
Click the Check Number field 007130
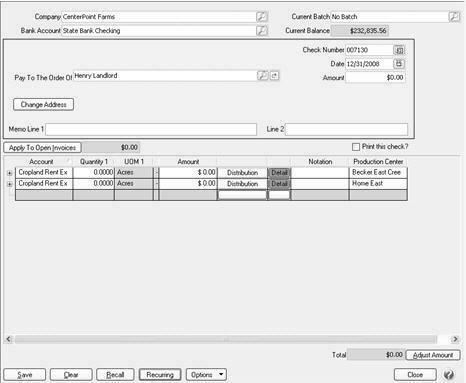pyautogui.click(x=369, y=50)
